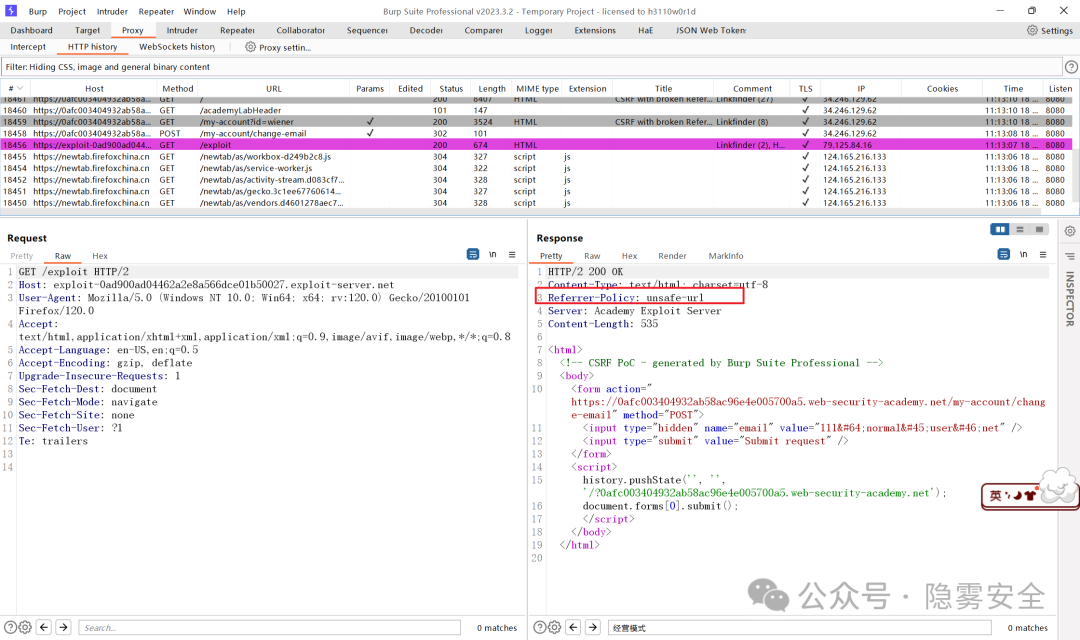Viewport: 1080px width, 640px height.
Task: Toggle request non-printable characters \n
Action: pos(492,254)
